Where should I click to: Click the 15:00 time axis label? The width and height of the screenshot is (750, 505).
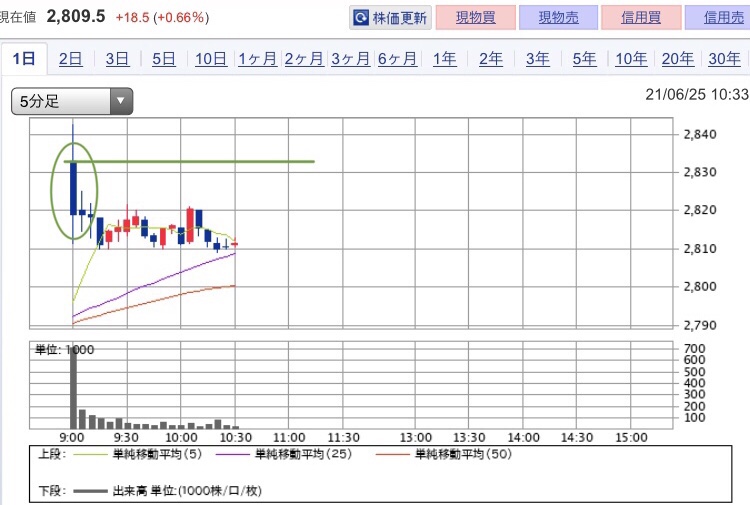pyautogui.click(x=631, y=438)
